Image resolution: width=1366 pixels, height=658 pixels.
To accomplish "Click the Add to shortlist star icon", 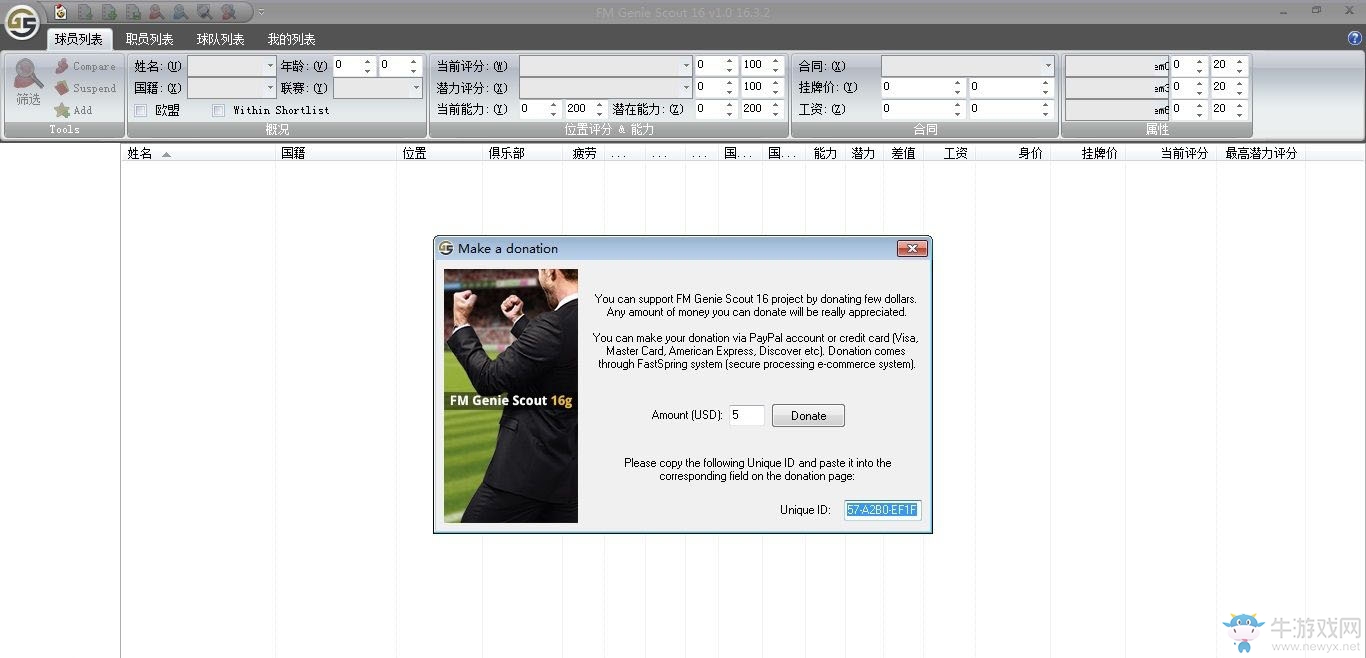I will point(62,110).
